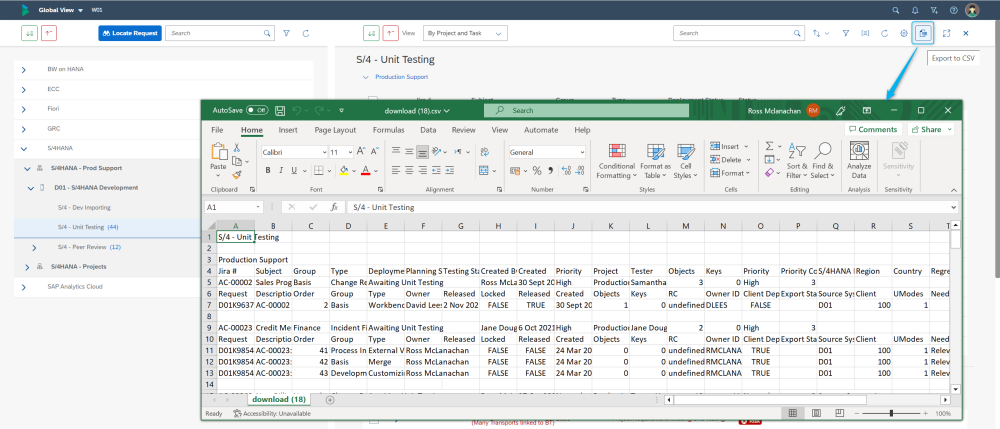1000x429 pixels.
Task: Apply Percent Style in Excel
Action: 536,170
